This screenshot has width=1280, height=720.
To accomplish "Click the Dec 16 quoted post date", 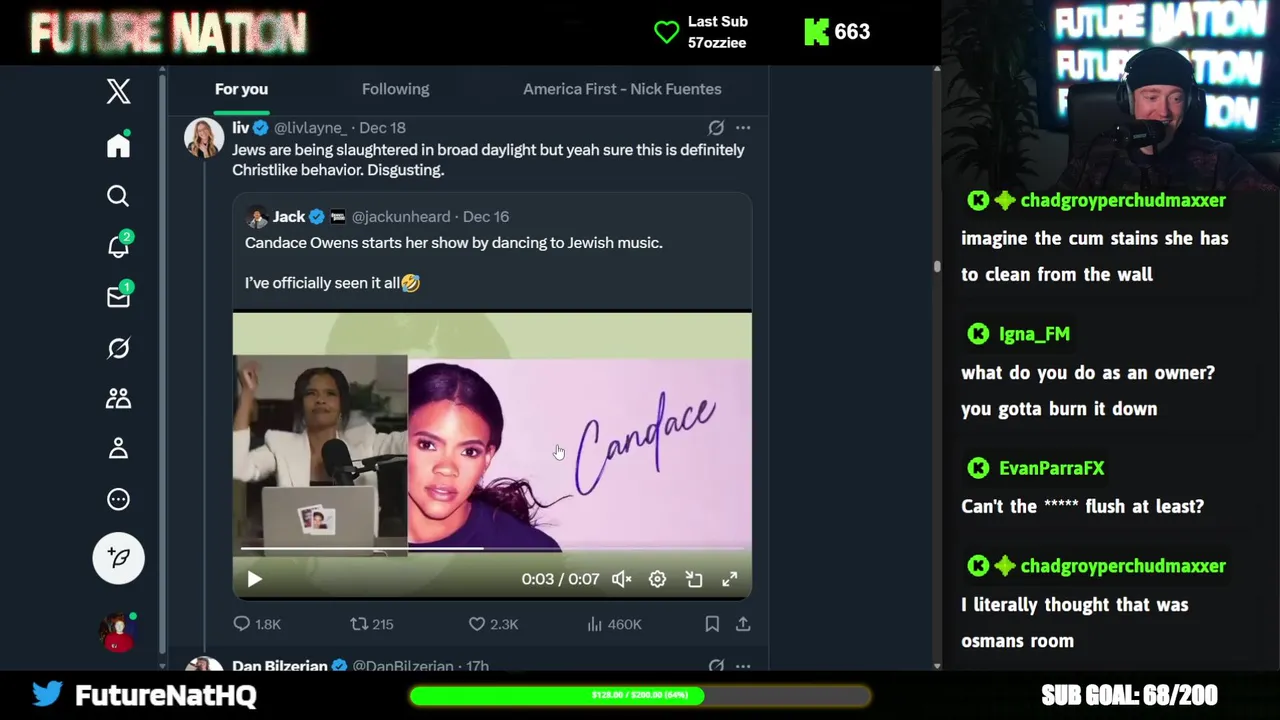I will point(486,216).
